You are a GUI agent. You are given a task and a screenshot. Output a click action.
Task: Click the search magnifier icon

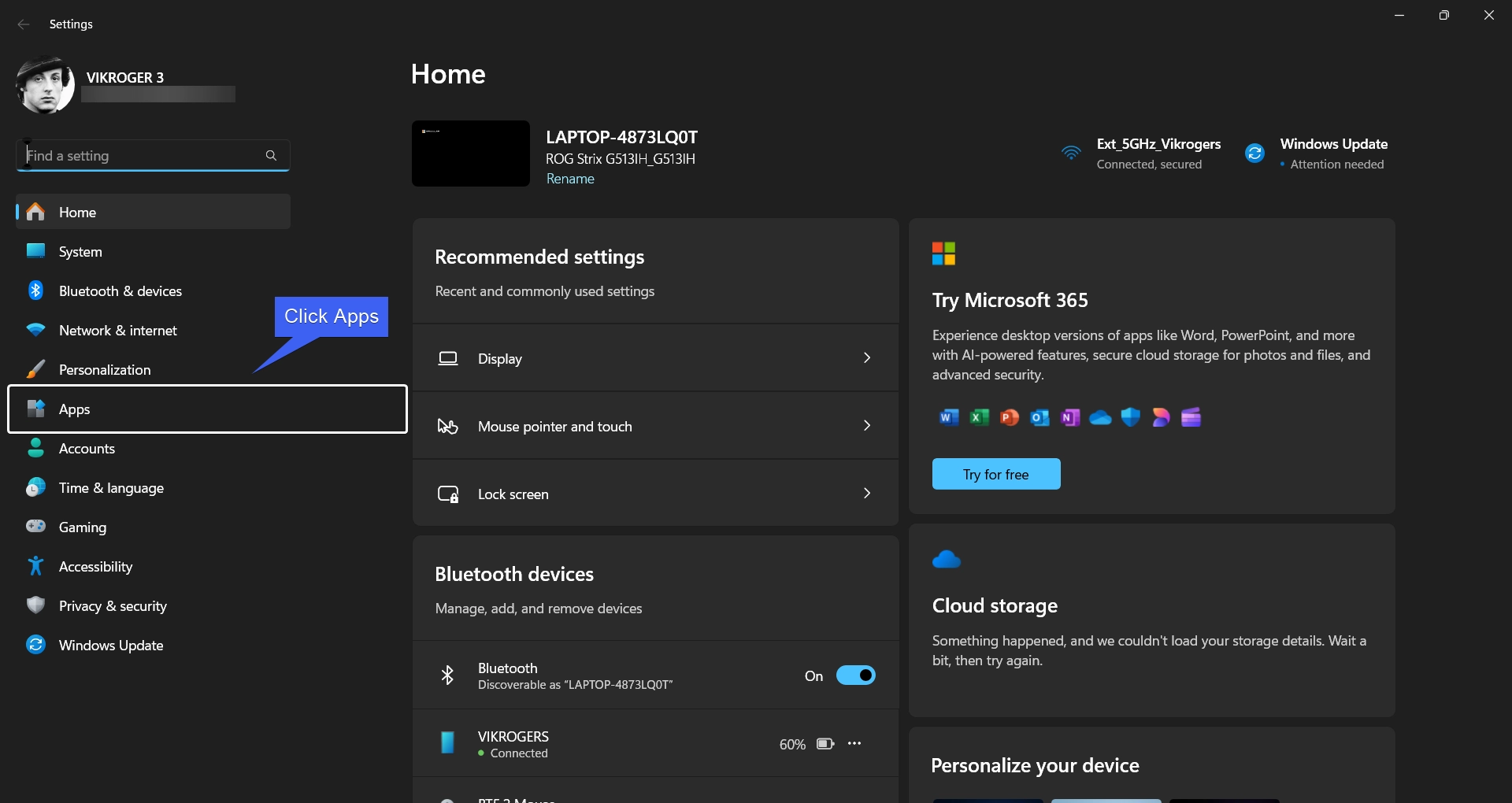point(271,155)
